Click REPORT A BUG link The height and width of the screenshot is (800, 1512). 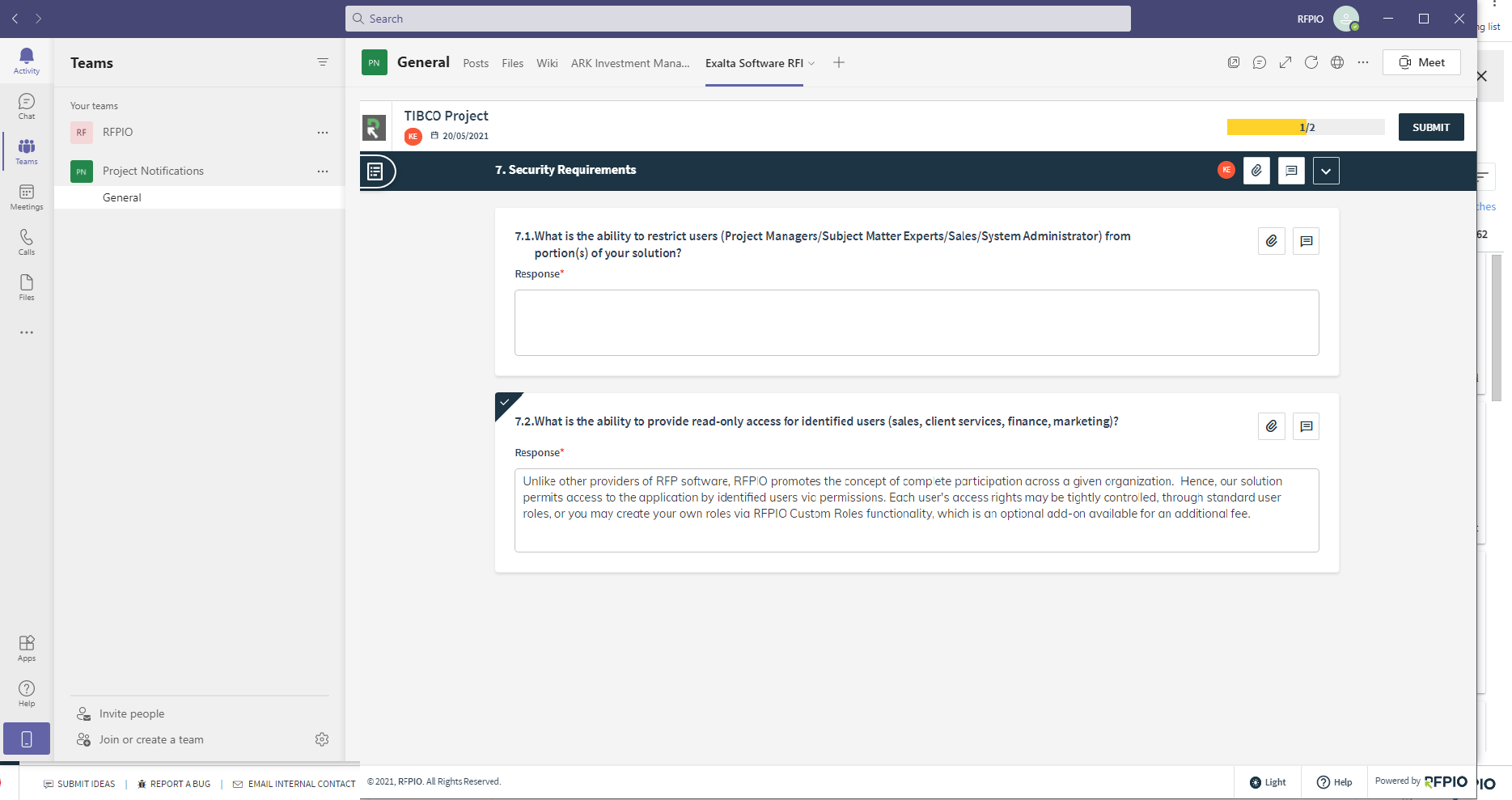tap(174, 784)
